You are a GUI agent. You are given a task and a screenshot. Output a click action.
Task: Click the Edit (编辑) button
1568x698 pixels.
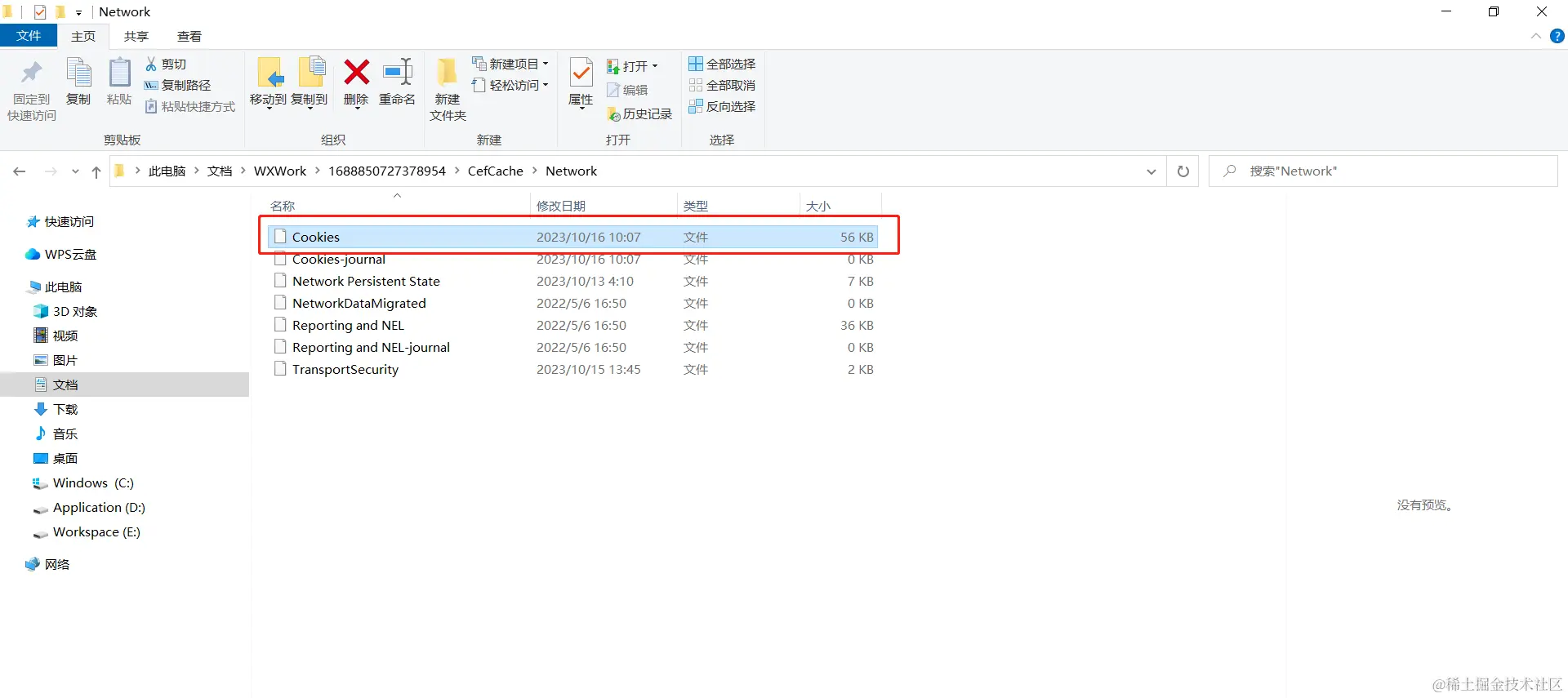[x=627, y=91]
